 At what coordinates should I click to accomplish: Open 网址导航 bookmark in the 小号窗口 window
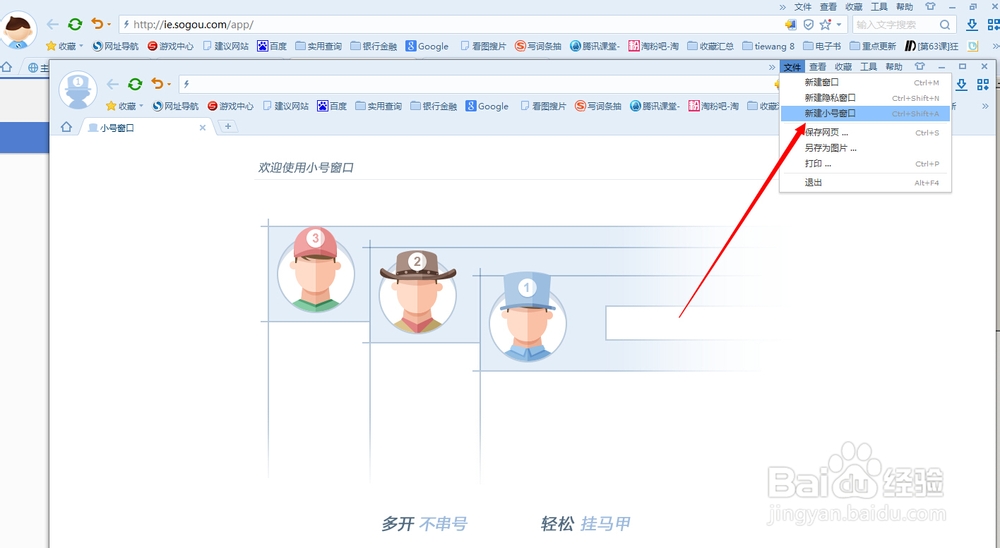click(x=175, y=106)
